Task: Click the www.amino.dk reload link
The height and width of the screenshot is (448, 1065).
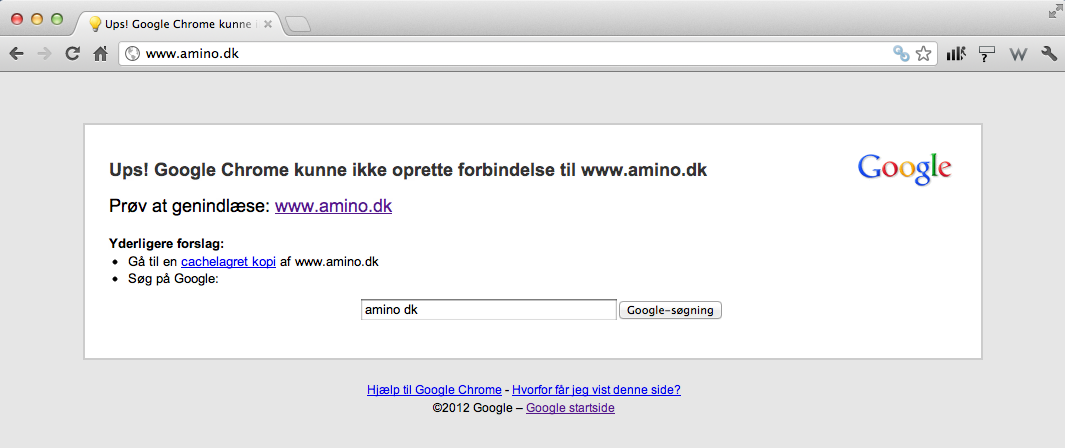Action: point(333,207)
